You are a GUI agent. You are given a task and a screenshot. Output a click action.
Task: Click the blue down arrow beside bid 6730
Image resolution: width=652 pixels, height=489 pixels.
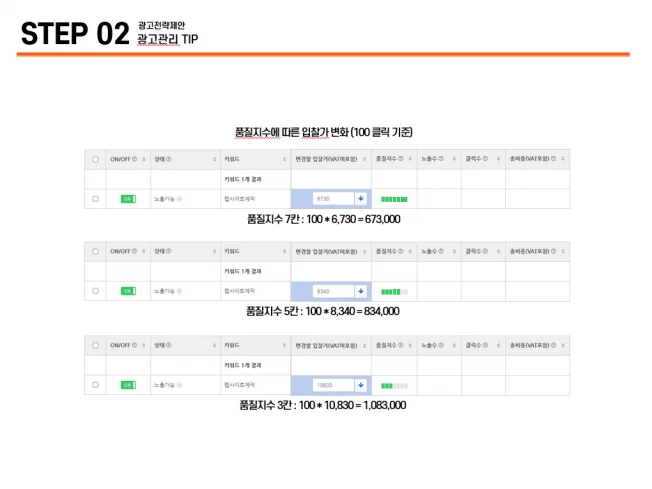point(360,199)
